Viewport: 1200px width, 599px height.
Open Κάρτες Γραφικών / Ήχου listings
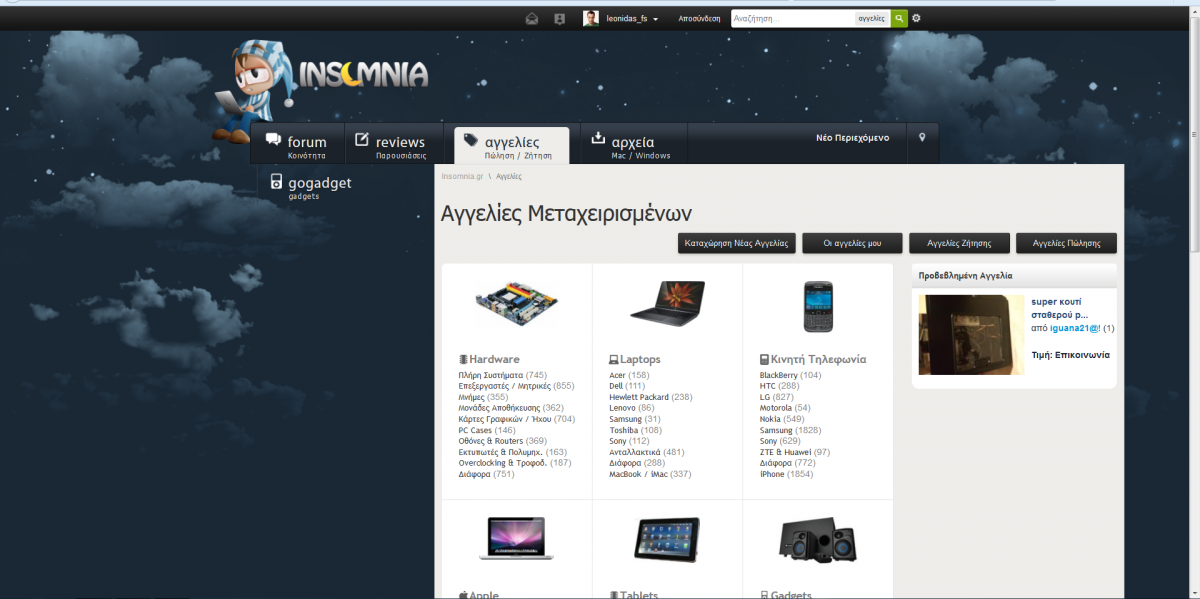pos(504,419)
